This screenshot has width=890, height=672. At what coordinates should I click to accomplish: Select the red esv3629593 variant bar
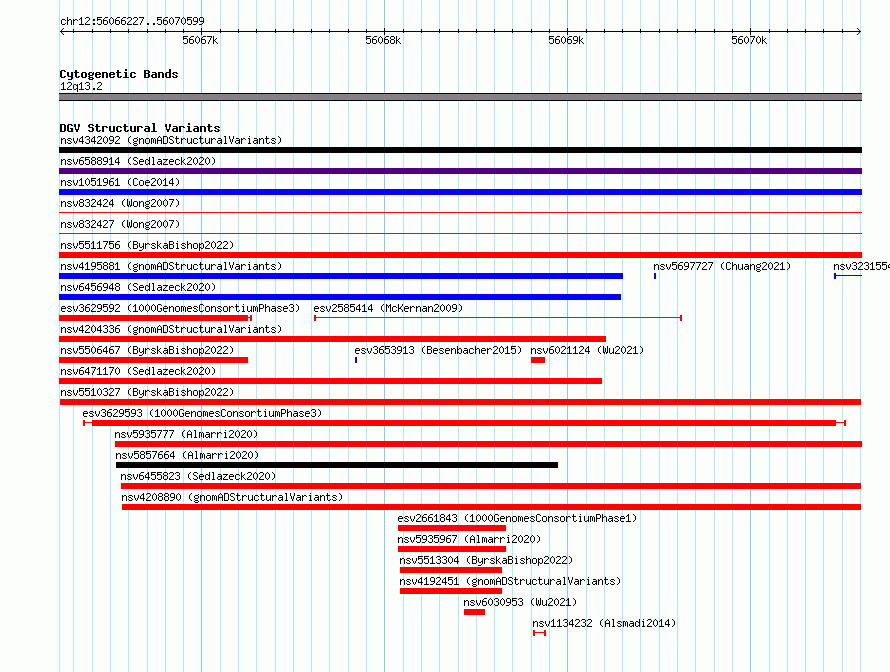pos(464,423)
